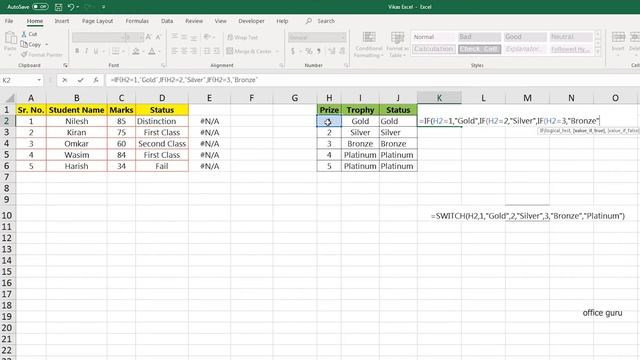Toggle Italic formatting

coord(86,51)
